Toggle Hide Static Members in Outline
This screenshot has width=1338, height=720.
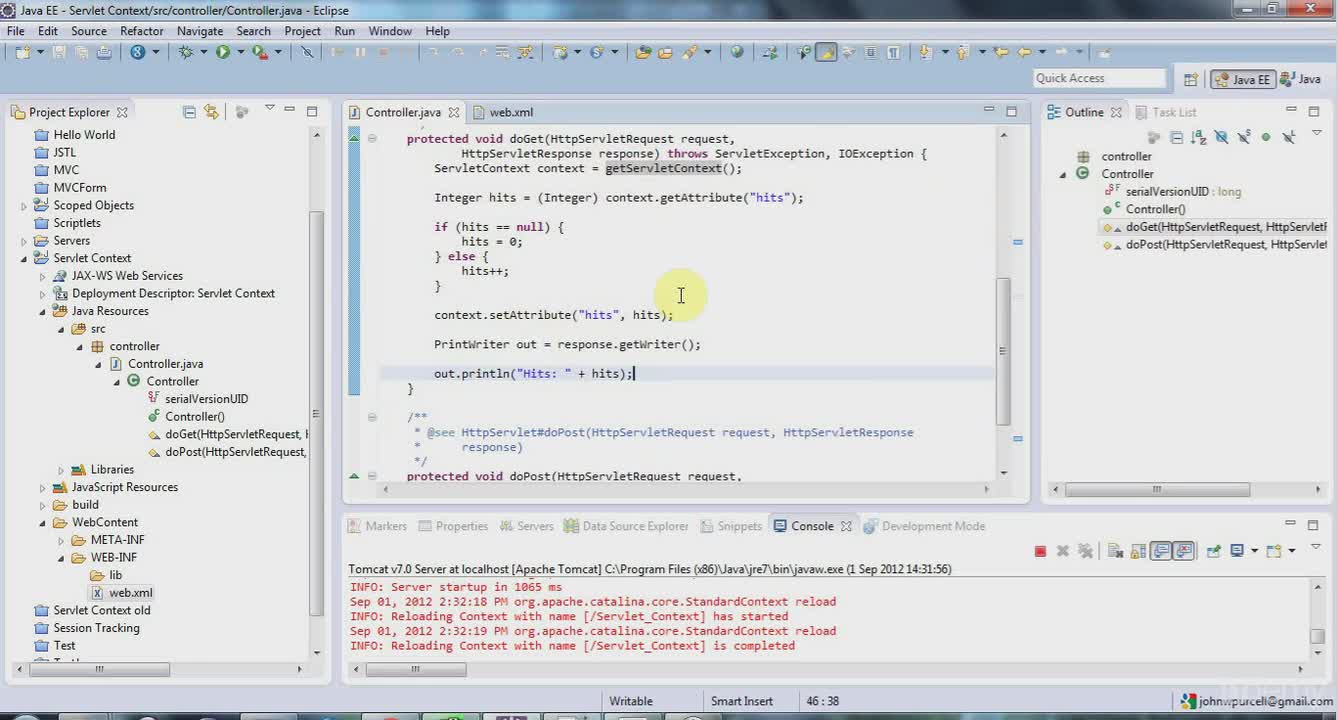1244,137
